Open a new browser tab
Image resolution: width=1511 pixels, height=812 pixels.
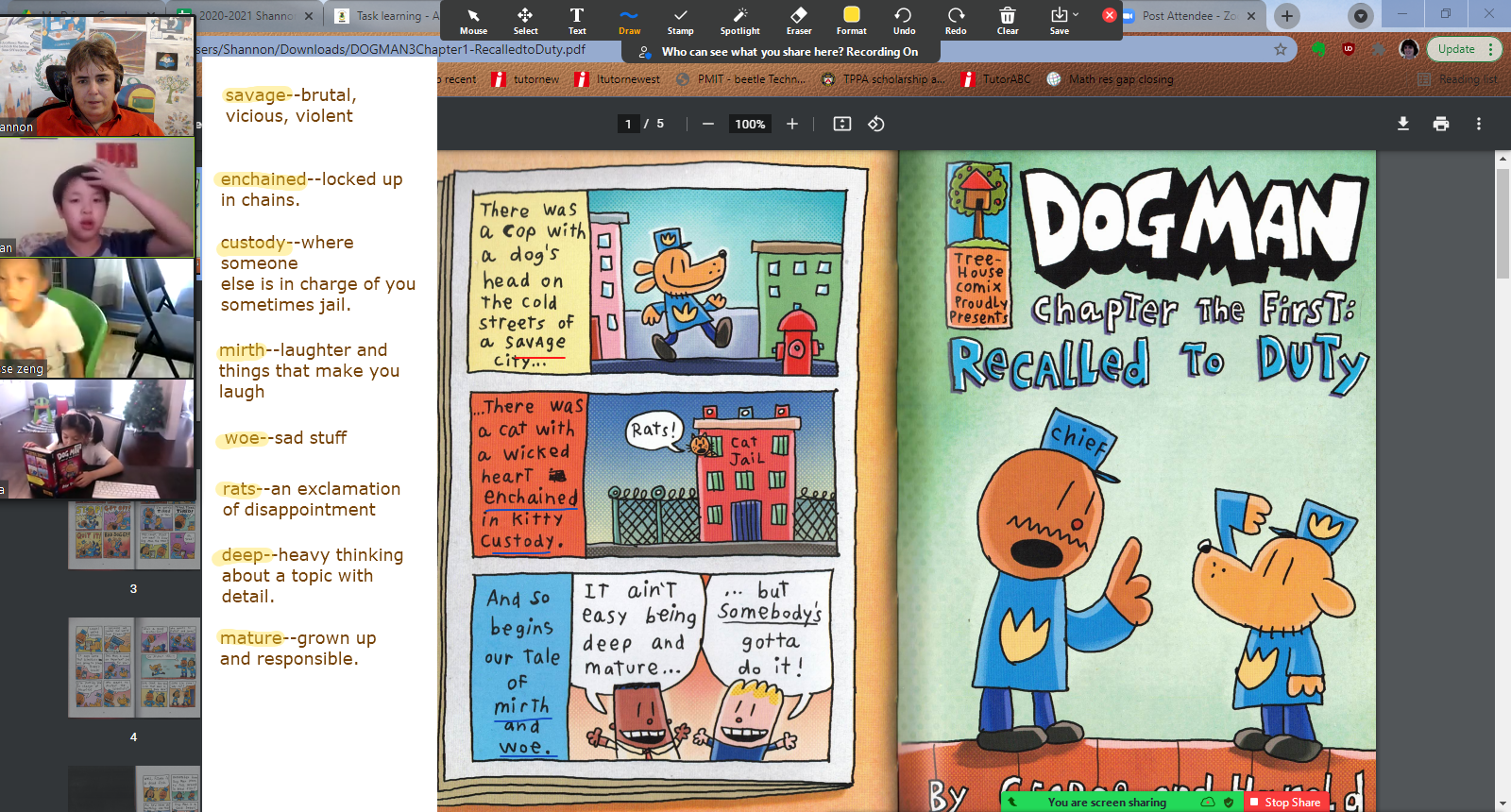point(1287,16)
